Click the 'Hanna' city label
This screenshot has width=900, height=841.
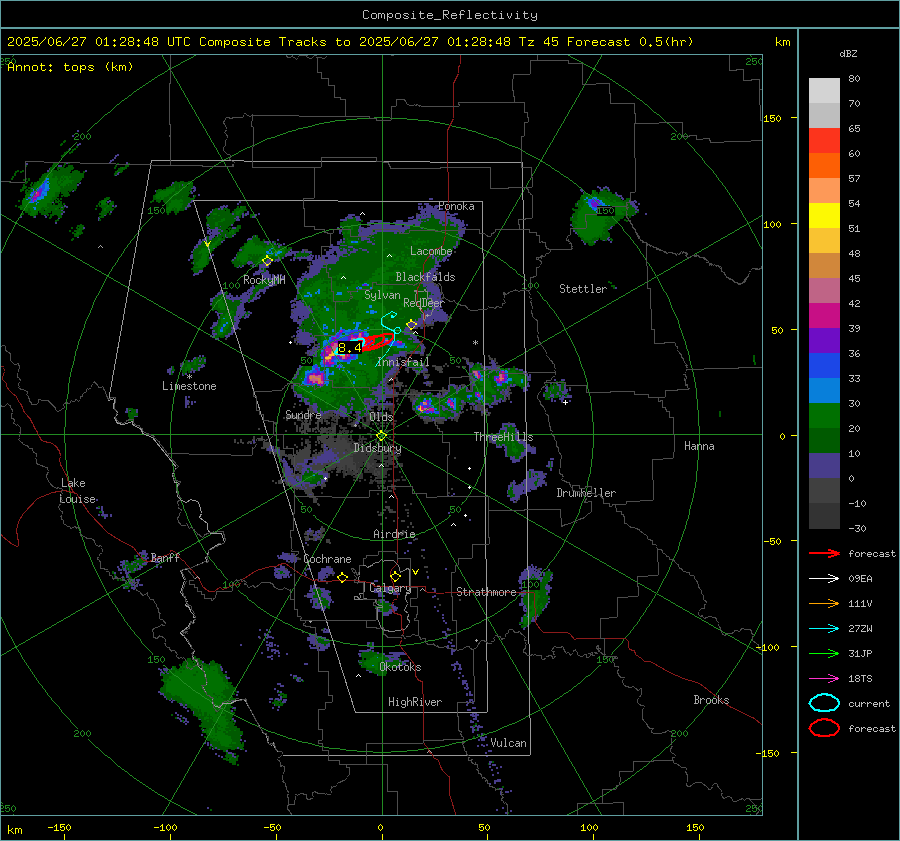point(699,446)
